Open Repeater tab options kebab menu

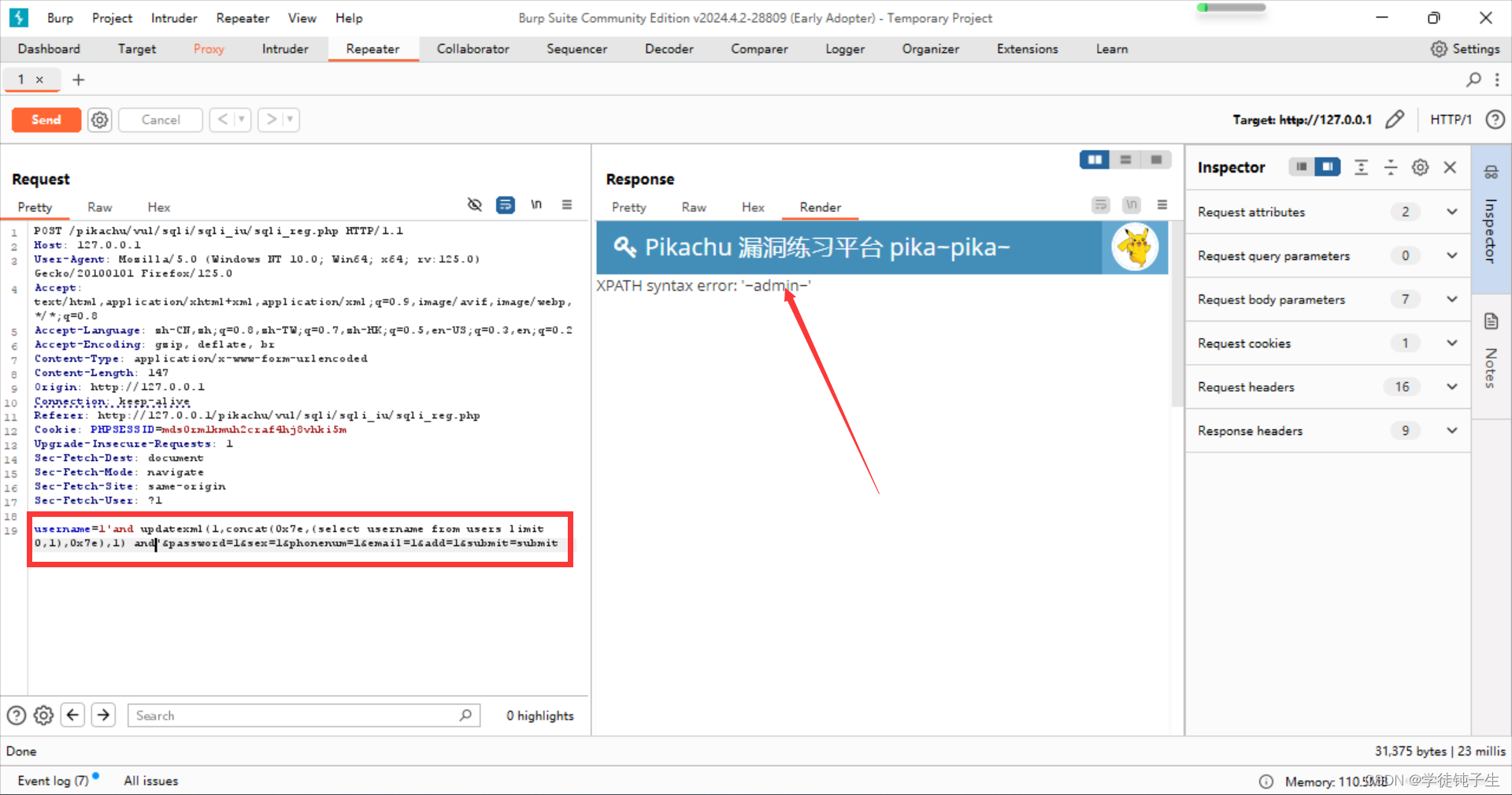(1497, 80)
